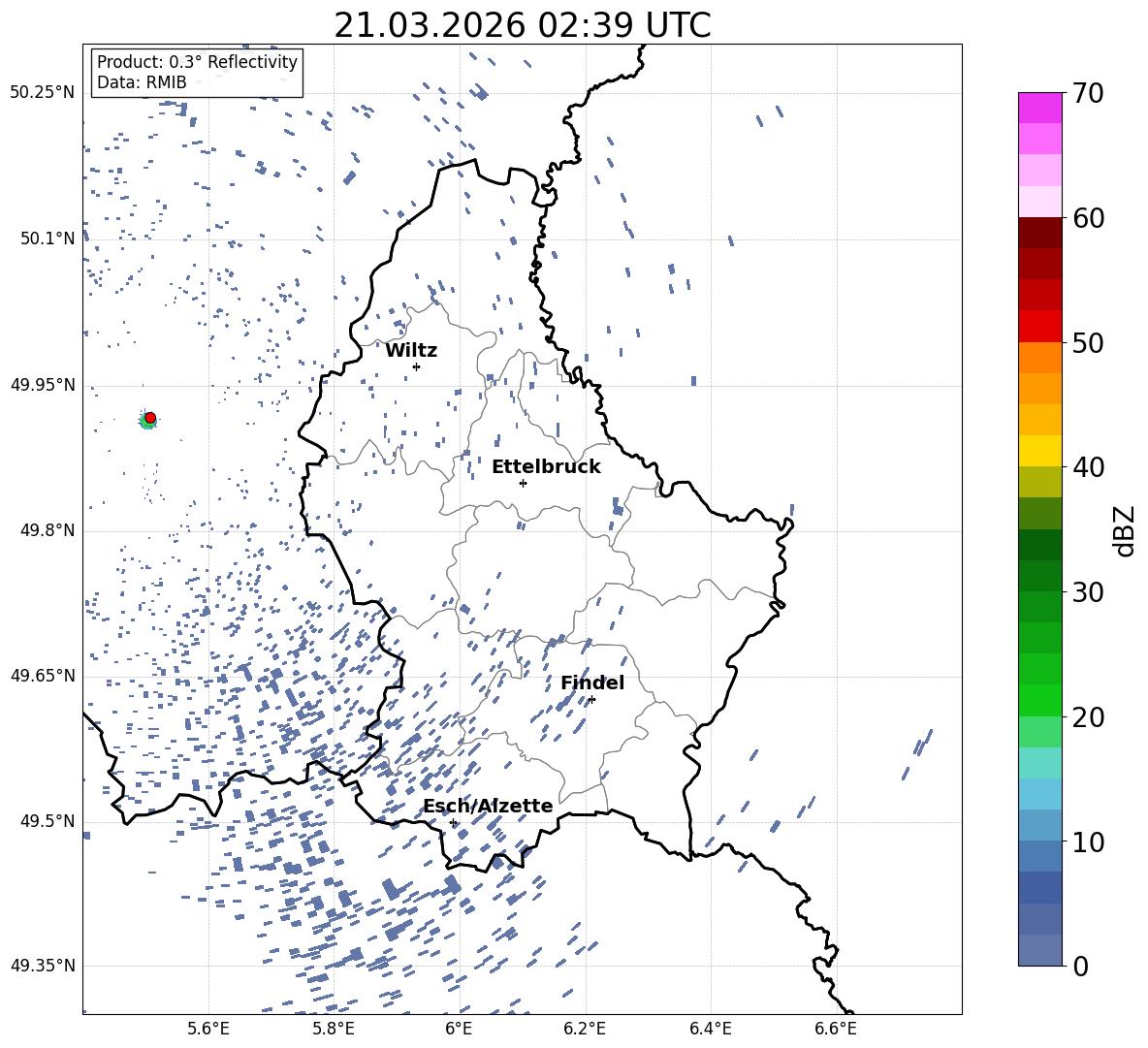The height and width of the screenshot is (1048, 1148).
Task: Click the timestamp title 21.03.2026 02:39 UTC
Action: pyautogui.click(x=523, y=25)
